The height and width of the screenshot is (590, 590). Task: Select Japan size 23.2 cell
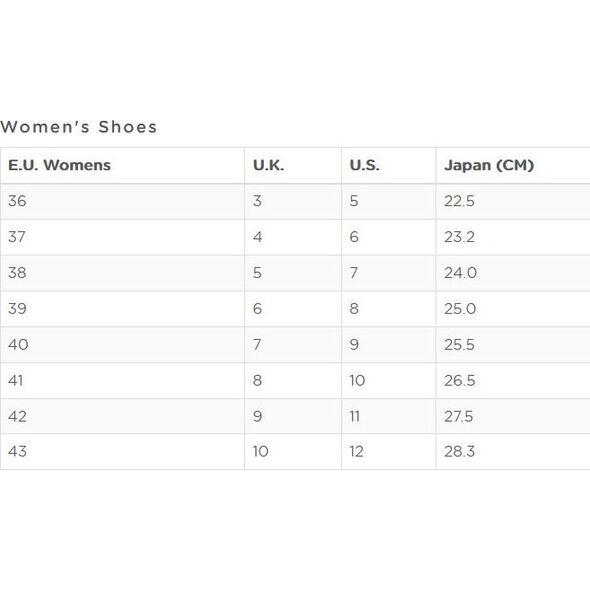click(513, 237)
